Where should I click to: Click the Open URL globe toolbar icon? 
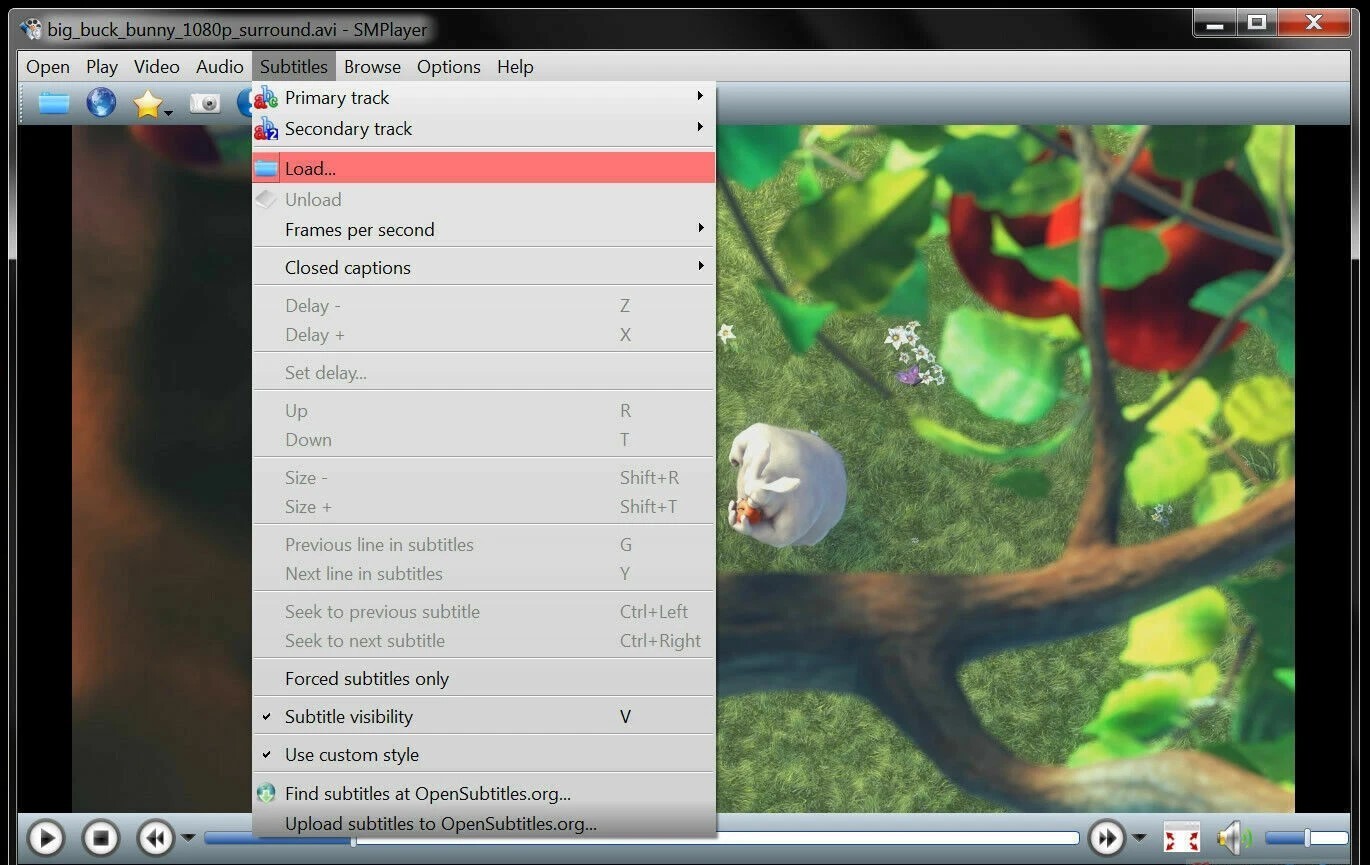click(x=101, y=103)
